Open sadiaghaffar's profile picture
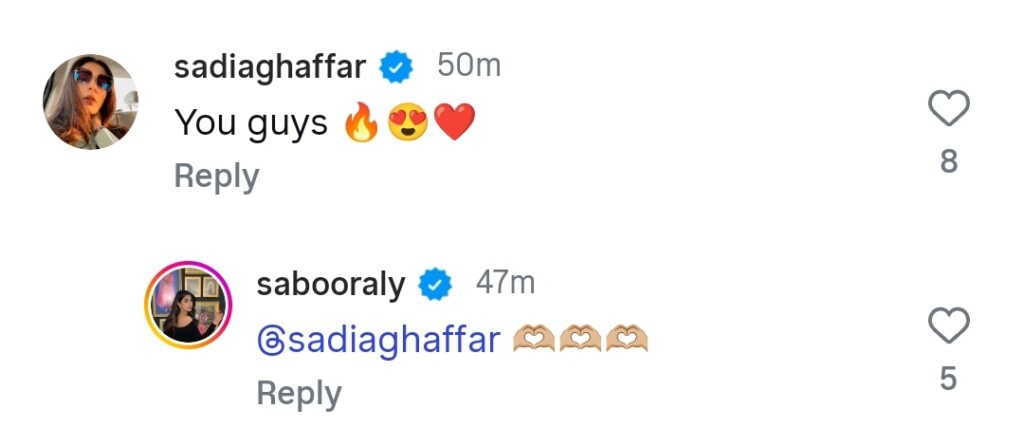1024x446 pixels. (x=90, y=102)
